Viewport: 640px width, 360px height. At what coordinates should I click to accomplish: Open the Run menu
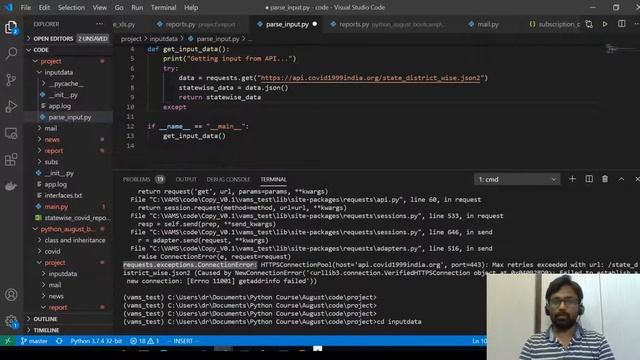[x=137, y=7]
